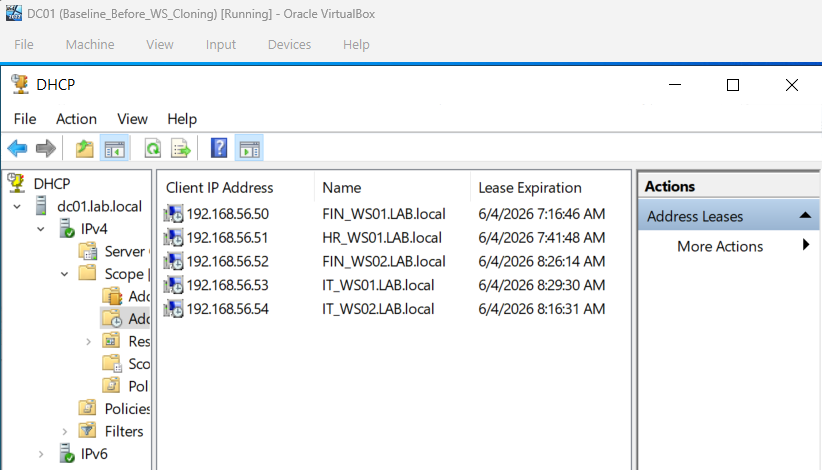Select the Reservations tree node
The height and width of the screenshot is (470, 822).
tap(139, 342)
